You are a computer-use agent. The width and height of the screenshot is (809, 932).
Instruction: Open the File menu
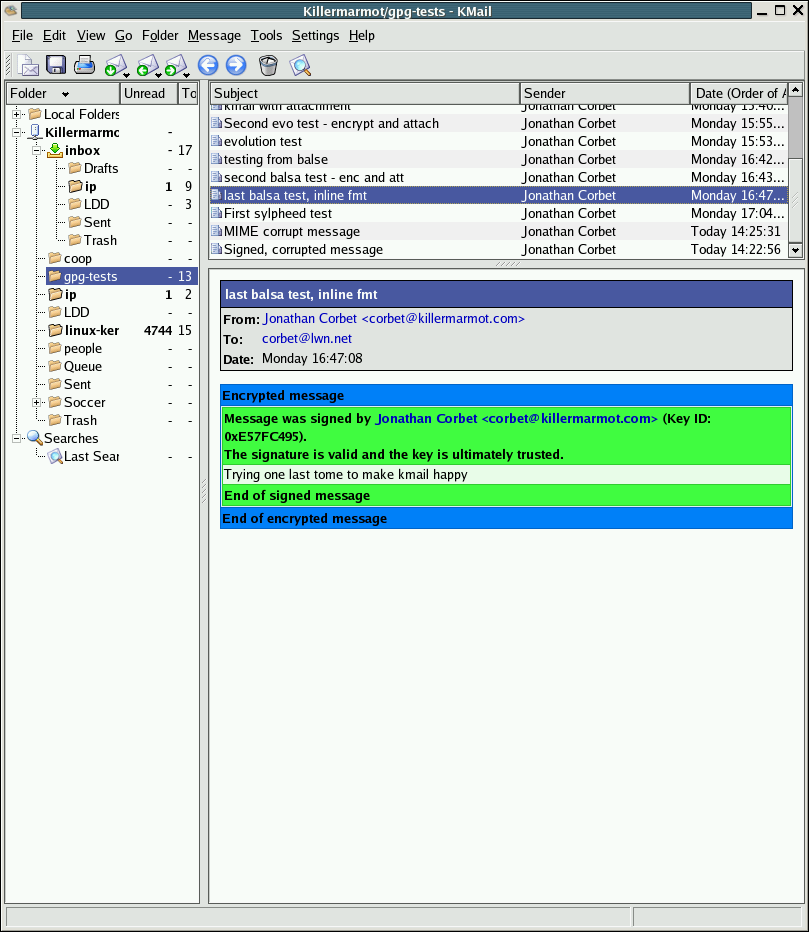click(x=22, y=36)
